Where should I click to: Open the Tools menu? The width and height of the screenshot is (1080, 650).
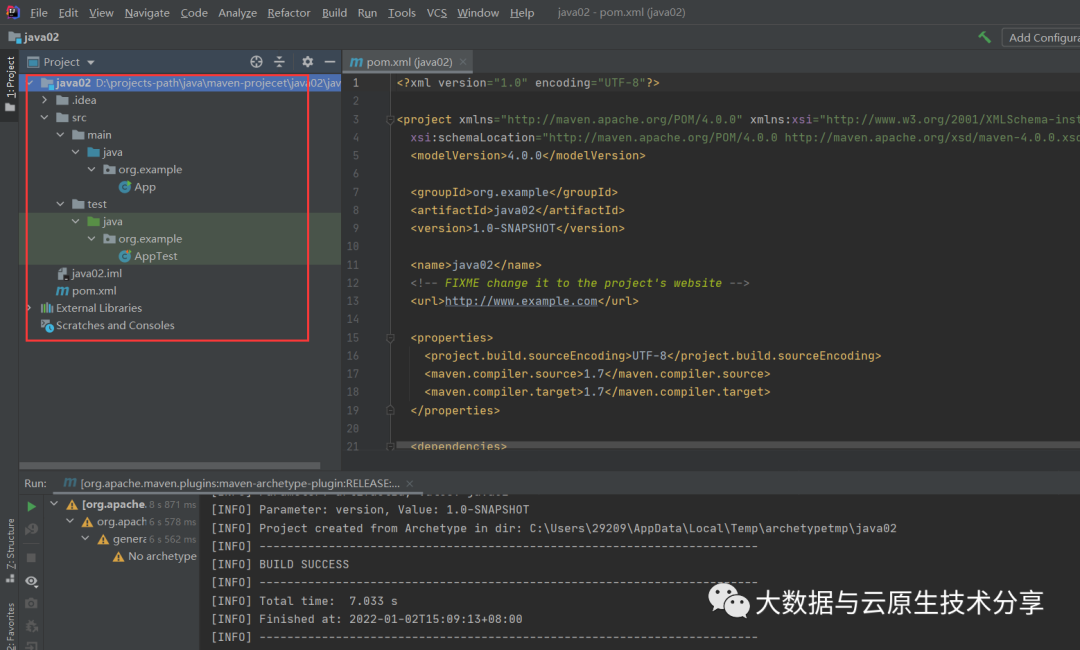click(x=402, y=12)
